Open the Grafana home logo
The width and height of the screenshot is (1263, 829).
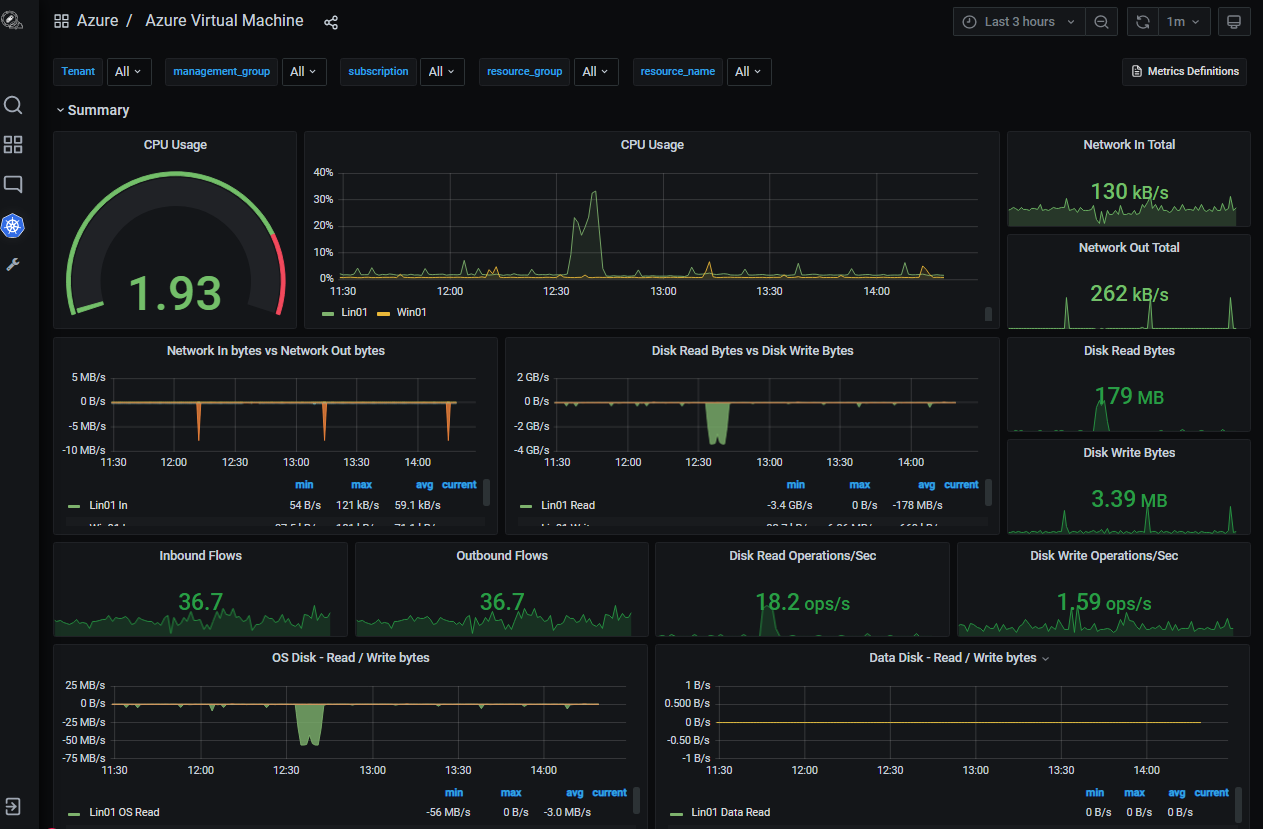(13, 22)
